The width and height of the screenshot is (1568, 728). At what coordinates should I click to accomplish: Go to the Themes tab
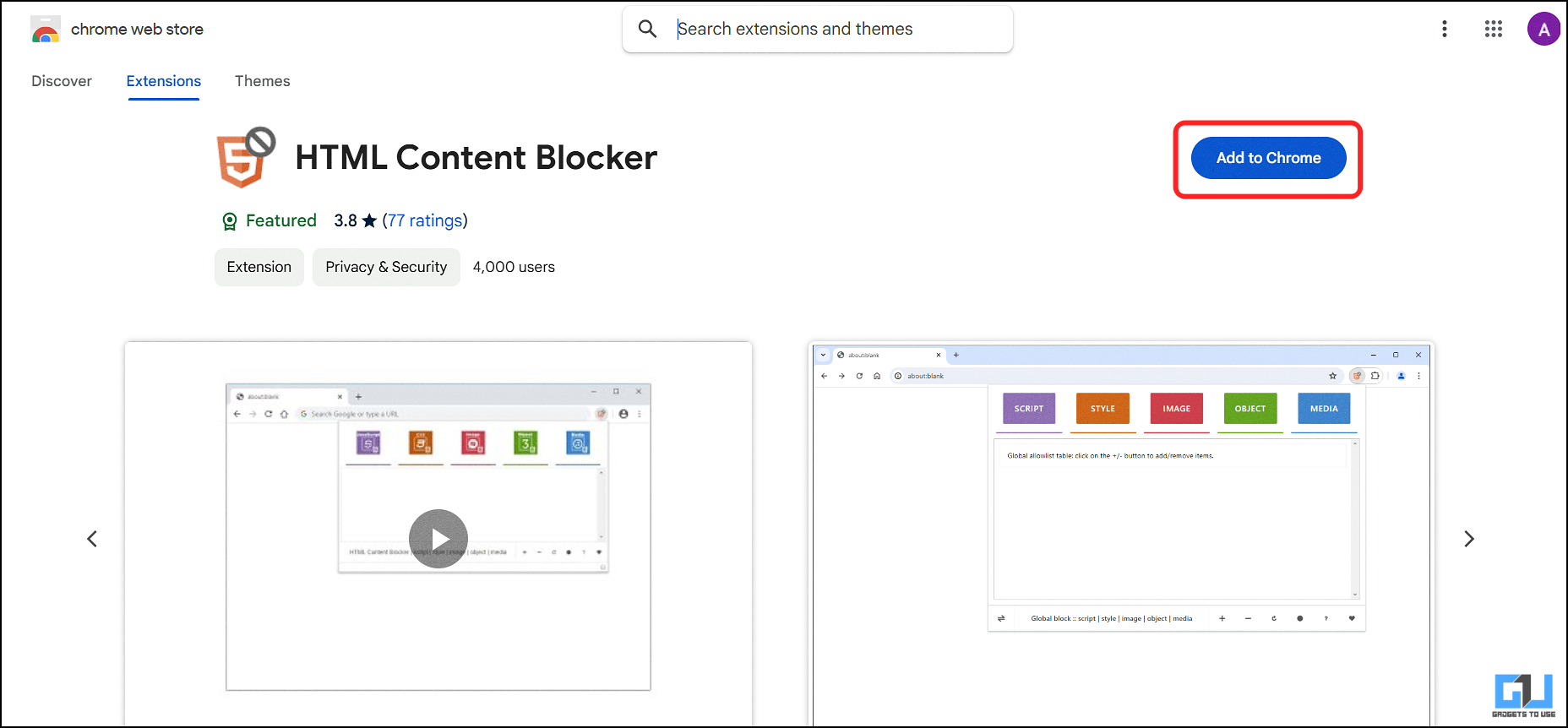[x=263, y=81]
